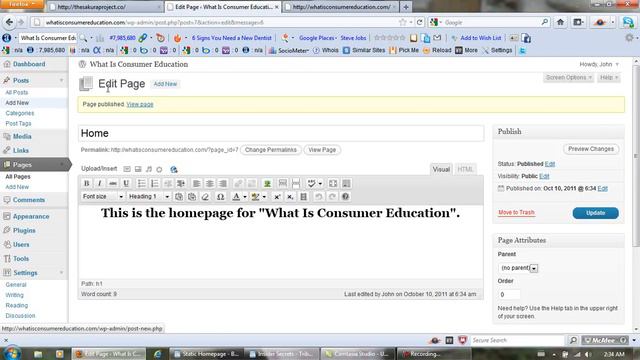Click the Home title input field
The height and width of the screenshot is (360, 640).
[281, 133]
